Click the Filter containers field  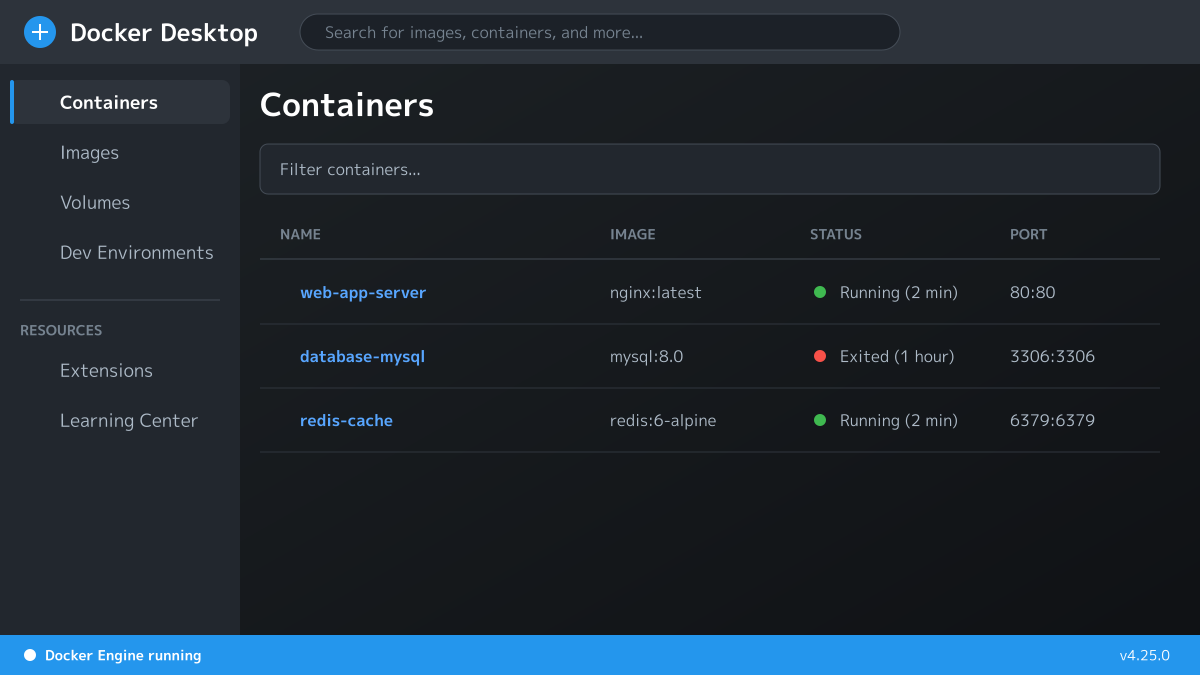710,169
